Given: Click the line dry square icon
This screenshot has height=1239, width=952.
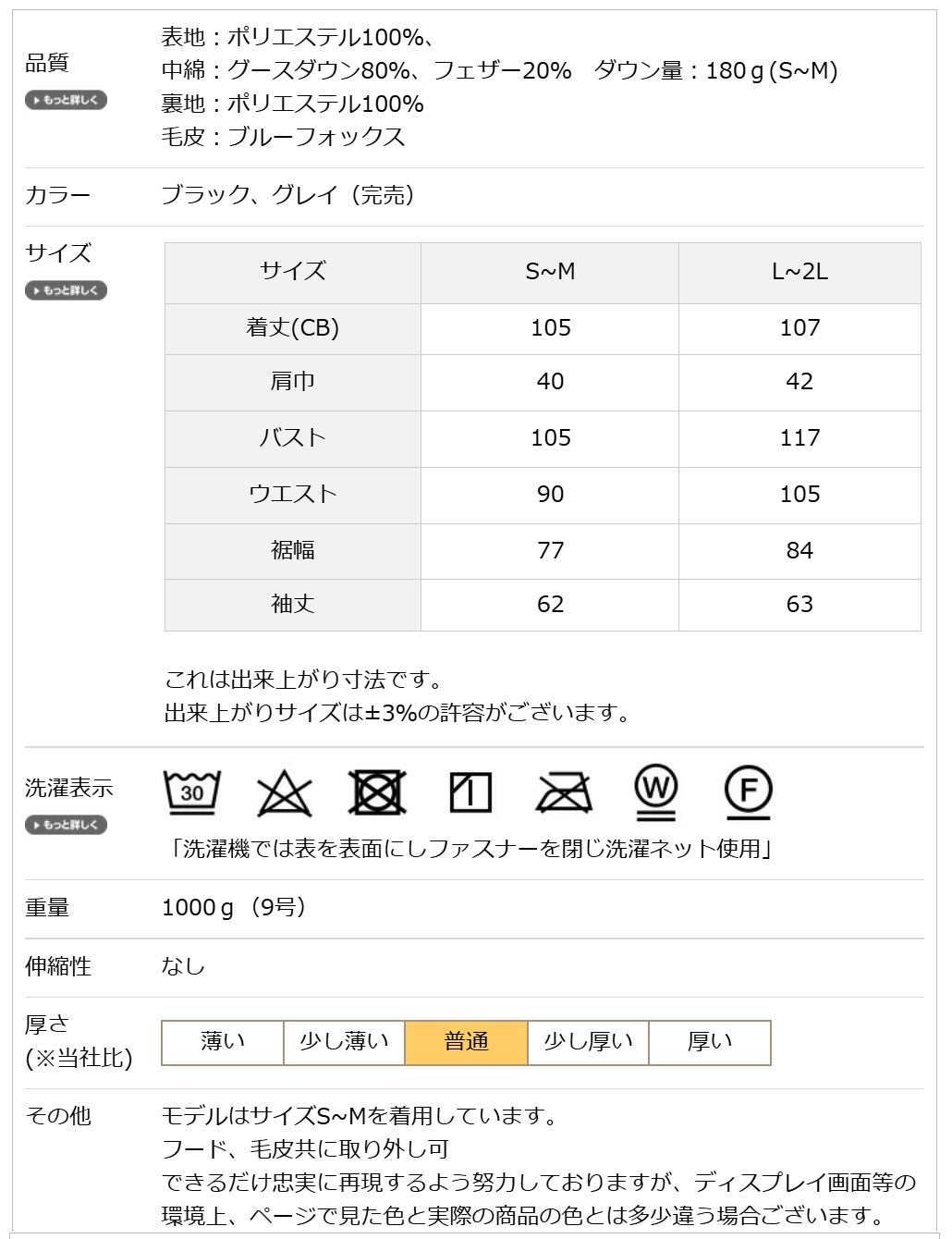Looking at the screenshot, I should pos(470,792).
